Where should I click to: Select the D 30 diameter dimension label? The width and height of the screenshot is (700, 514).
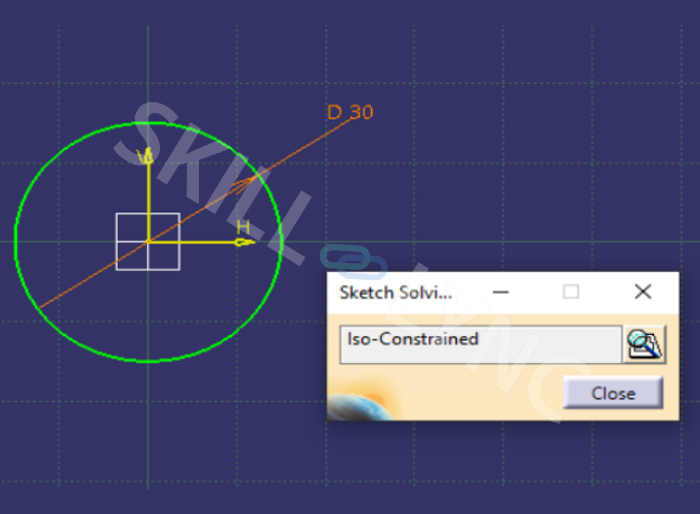point(350,112)
